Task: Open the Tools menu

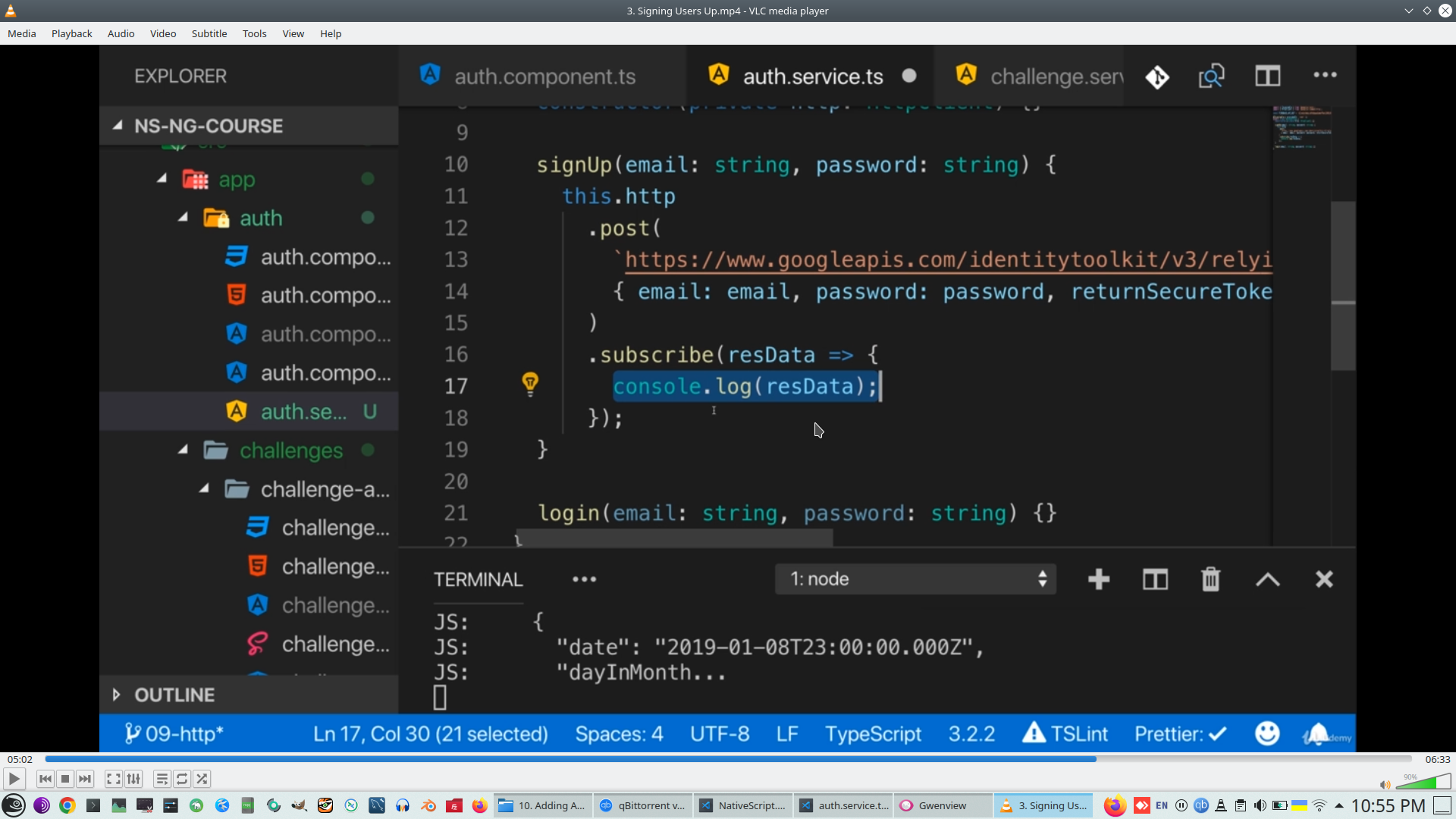Action: click(x=254, y=33)
